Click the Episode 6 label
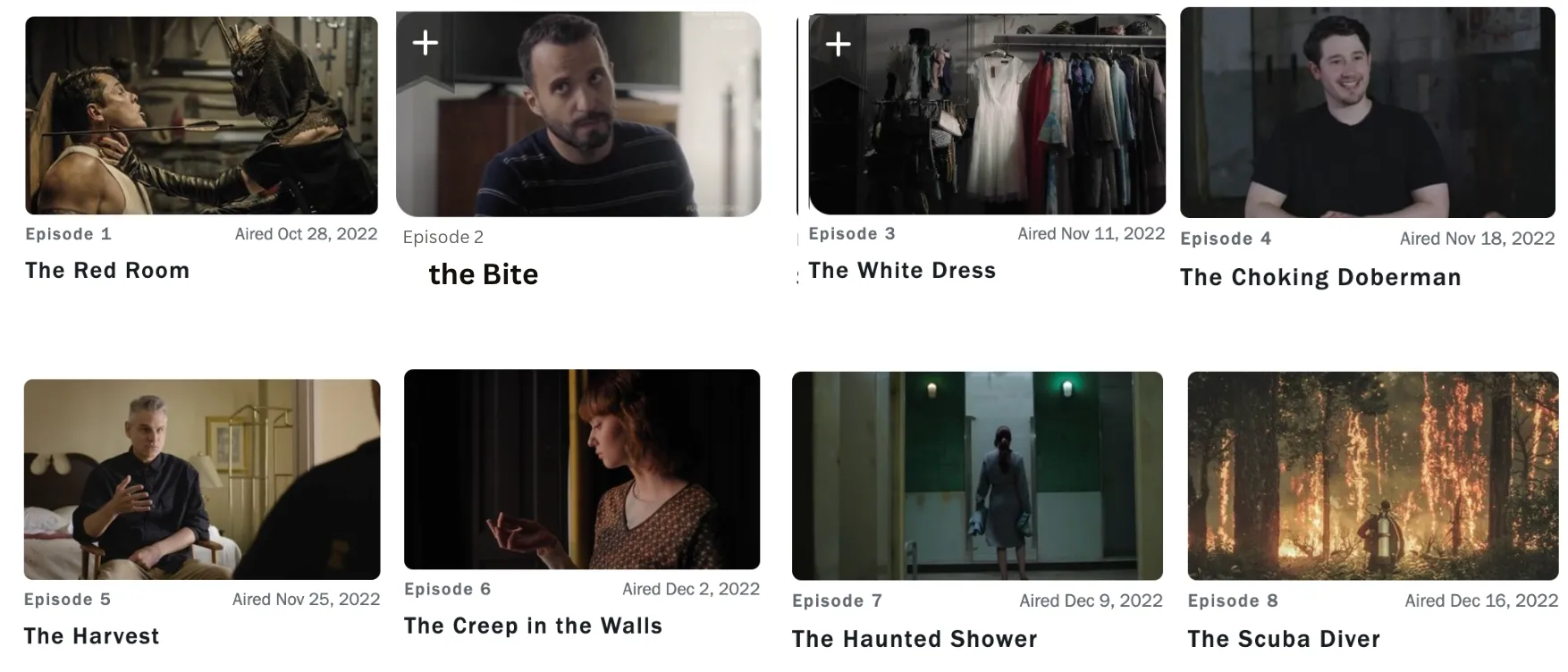Viewport: 1568px width, 672px height. coord(447,589)
